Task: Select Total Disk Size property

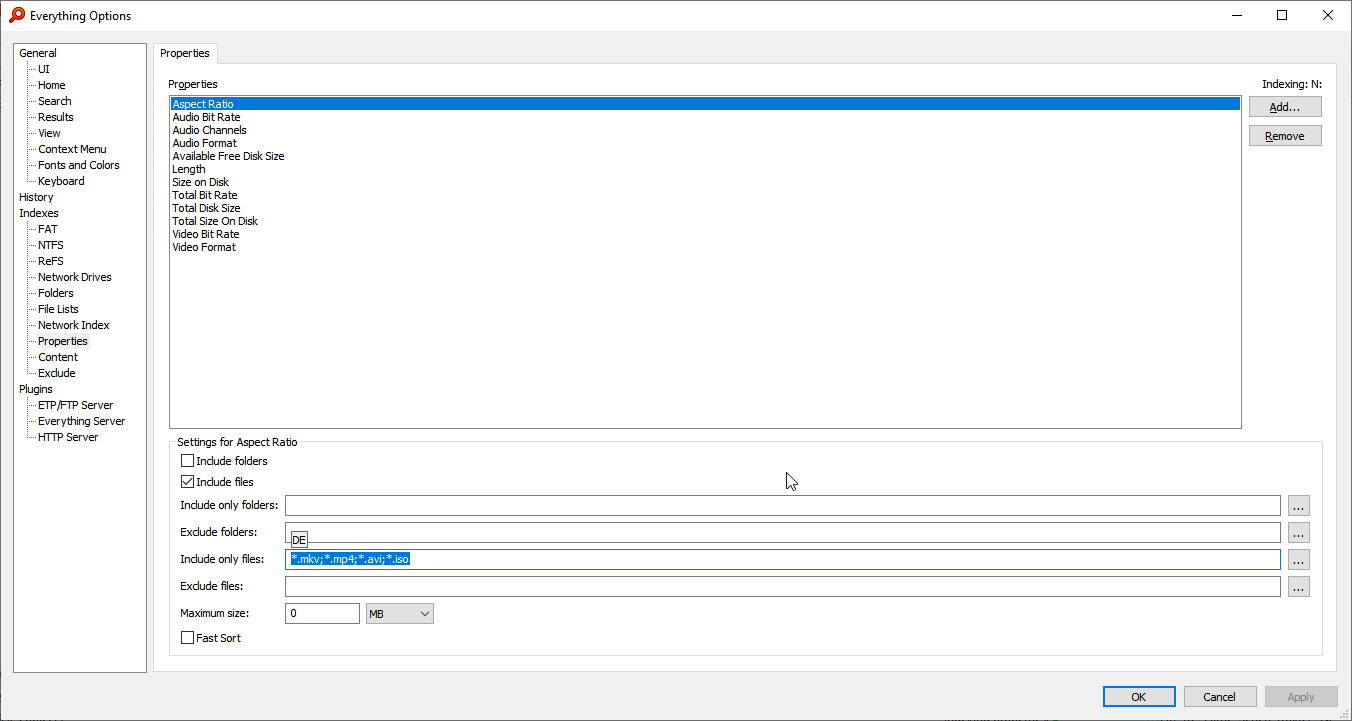Action: click(x=705, y=208)
